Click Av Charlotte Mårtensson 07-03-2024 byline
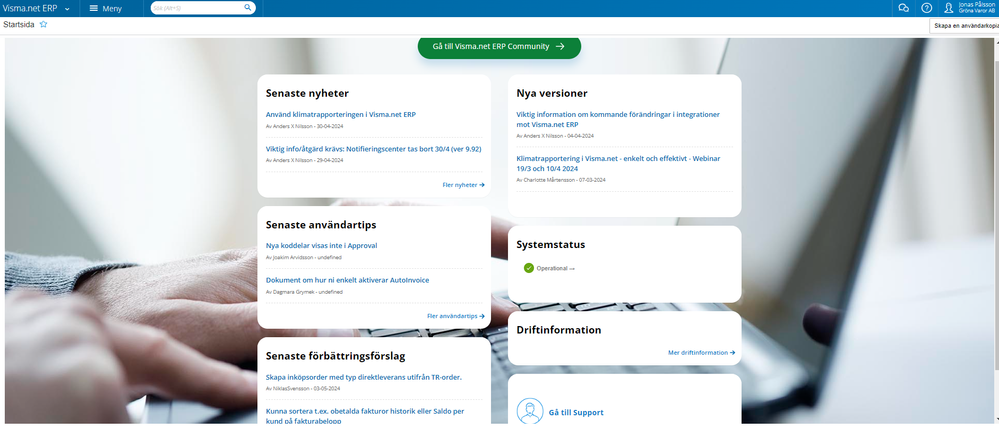999x426 pixels. coord(561,180)
